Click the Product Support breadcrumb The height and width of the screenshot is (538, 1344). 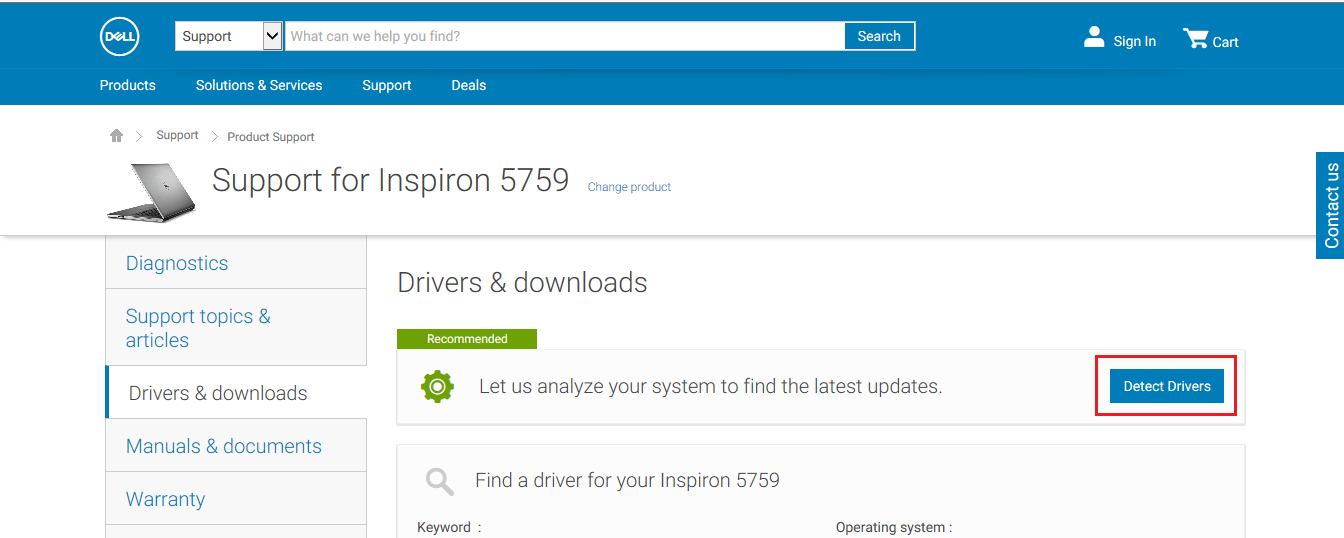(271, 137)
